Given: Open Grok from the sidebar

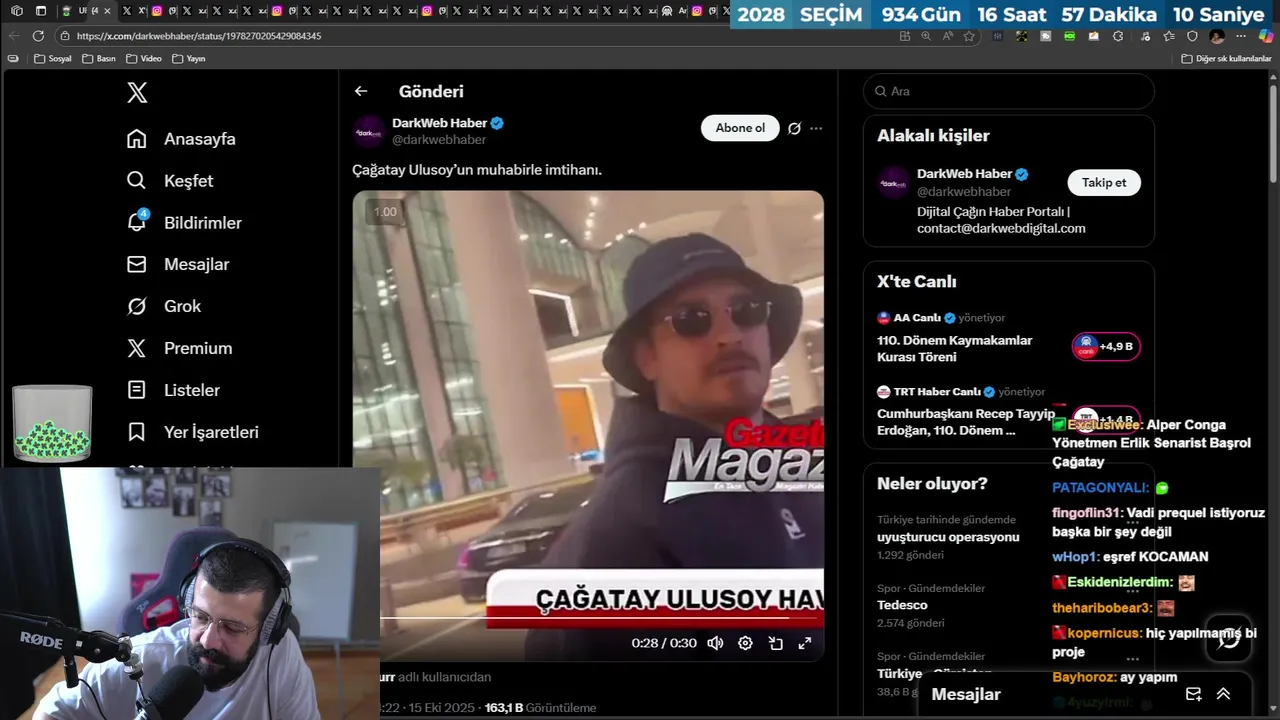Looking at the screenshot, I should point(164,307).
